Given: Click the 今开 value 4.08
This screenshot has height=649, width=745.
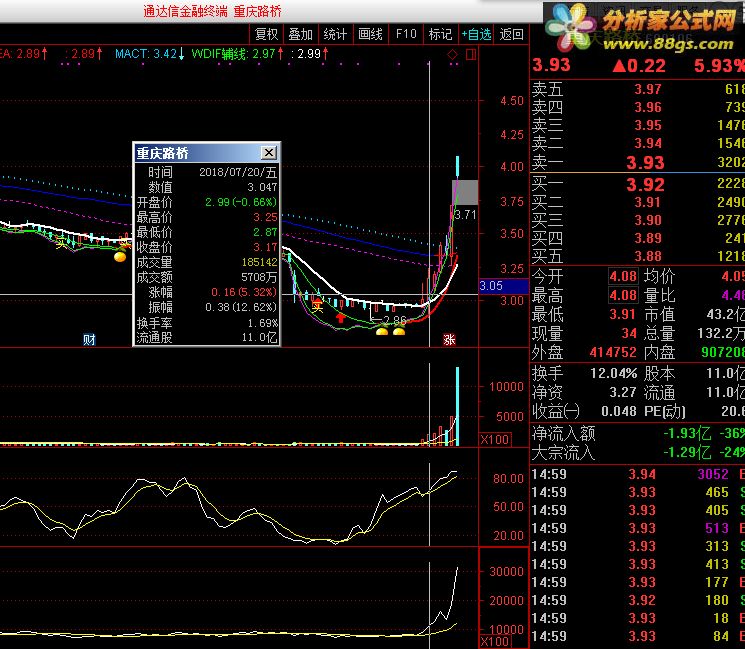Looking at the screenshot, I should tap(623, 277).
